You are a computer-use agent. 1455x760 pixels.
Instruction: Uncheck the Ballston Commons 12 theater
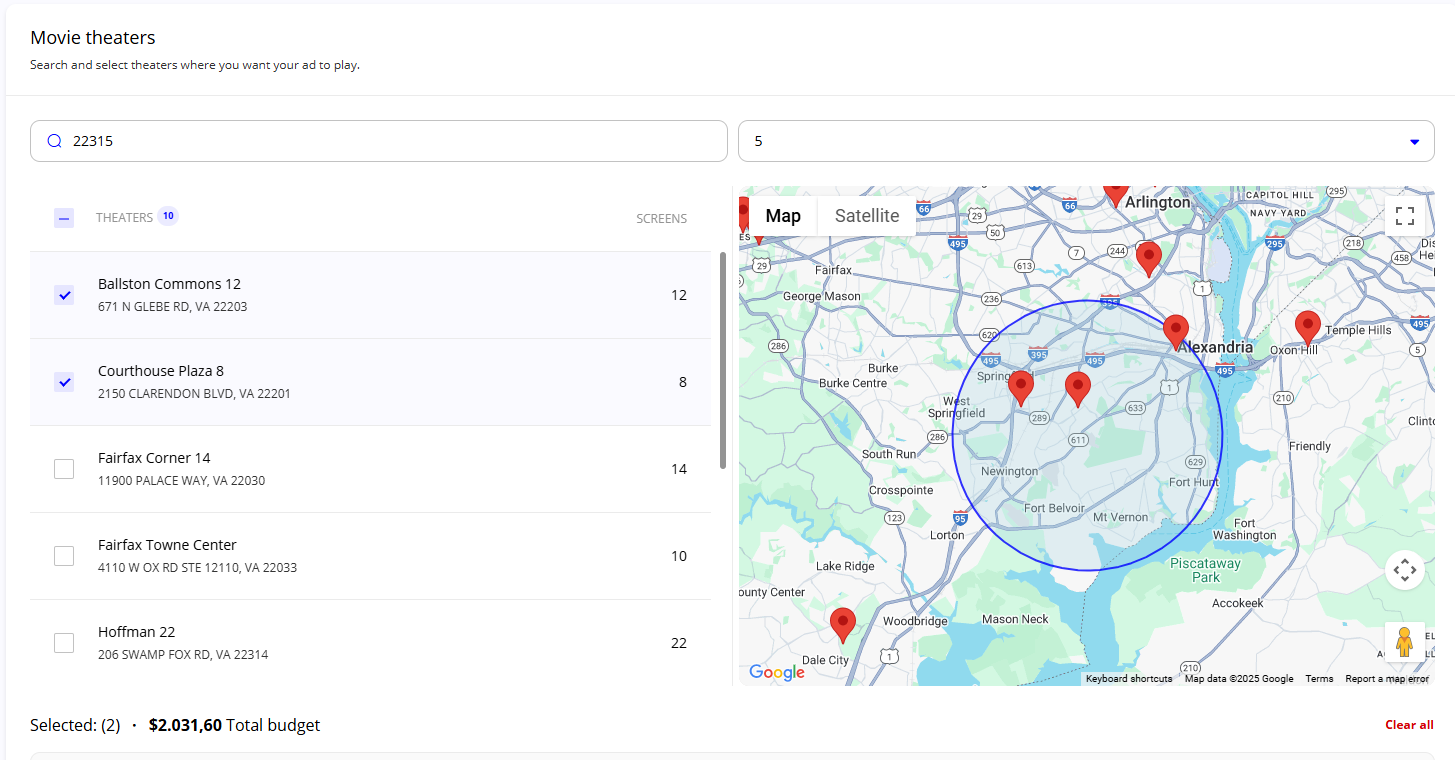click(x=64, y=295)
